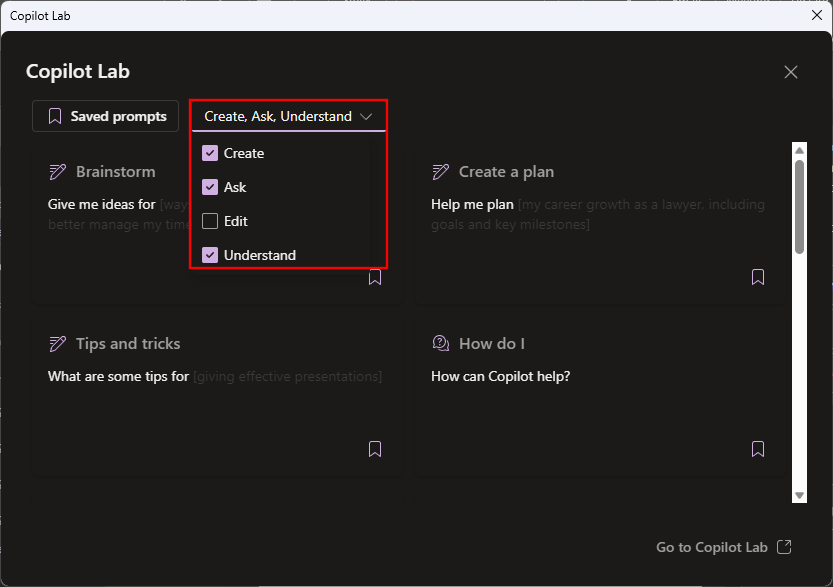The height and width of the screenshot is (587, 833).
Task: Bookmark the How do I prompt
Action: pyautogui.click(x=758, y=449)
